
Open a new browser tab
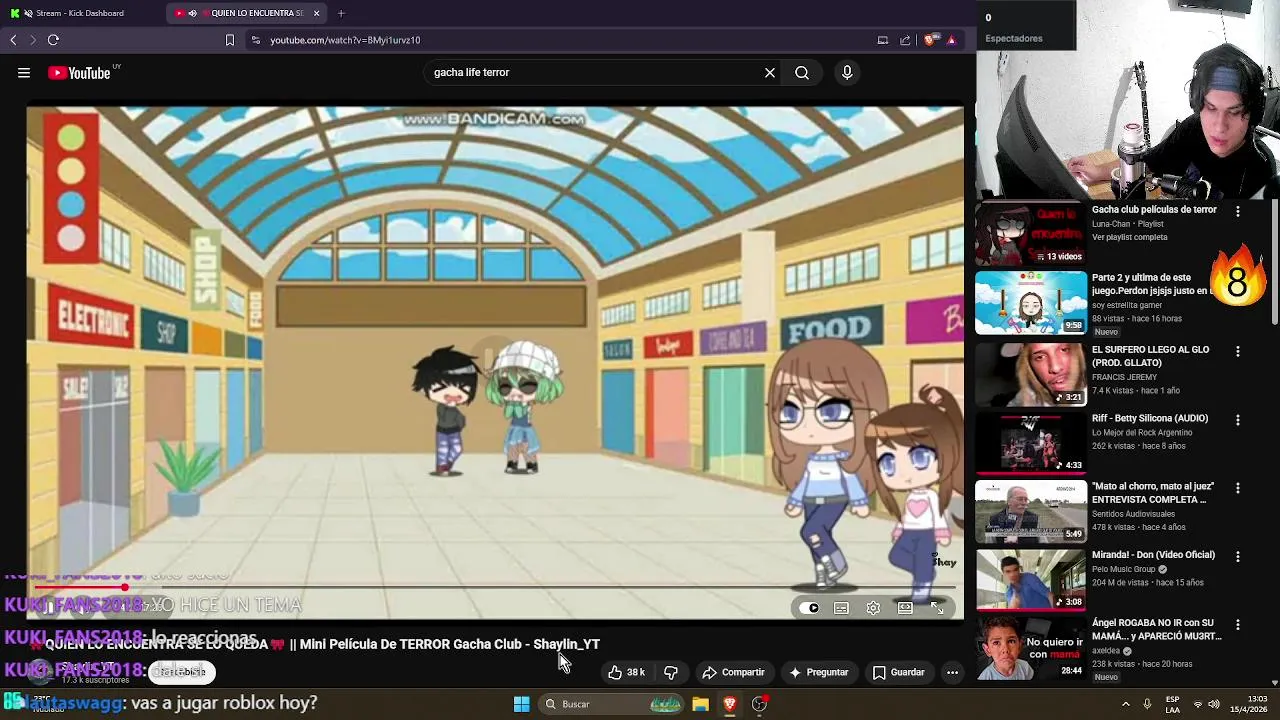point(341,13)
